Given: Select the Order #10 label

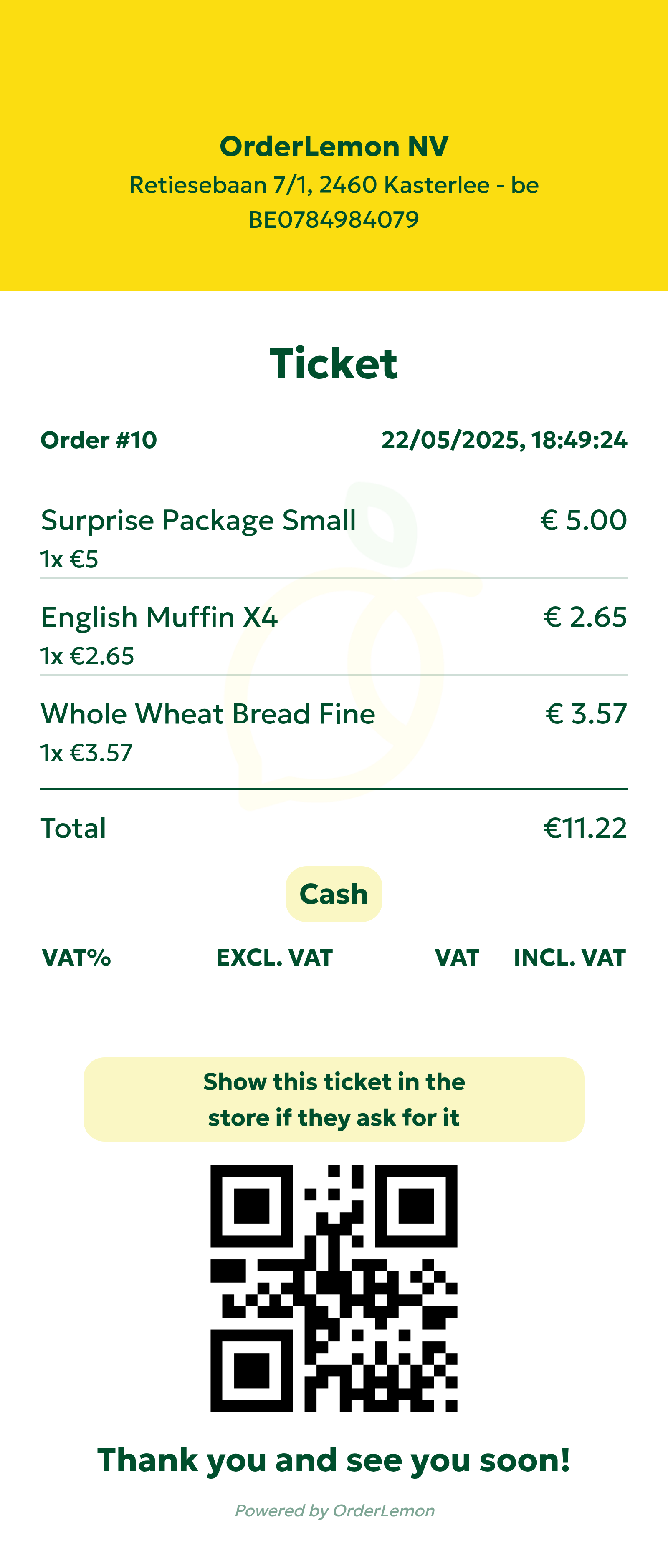Looking at the screenshot, I should coord(99,439).
